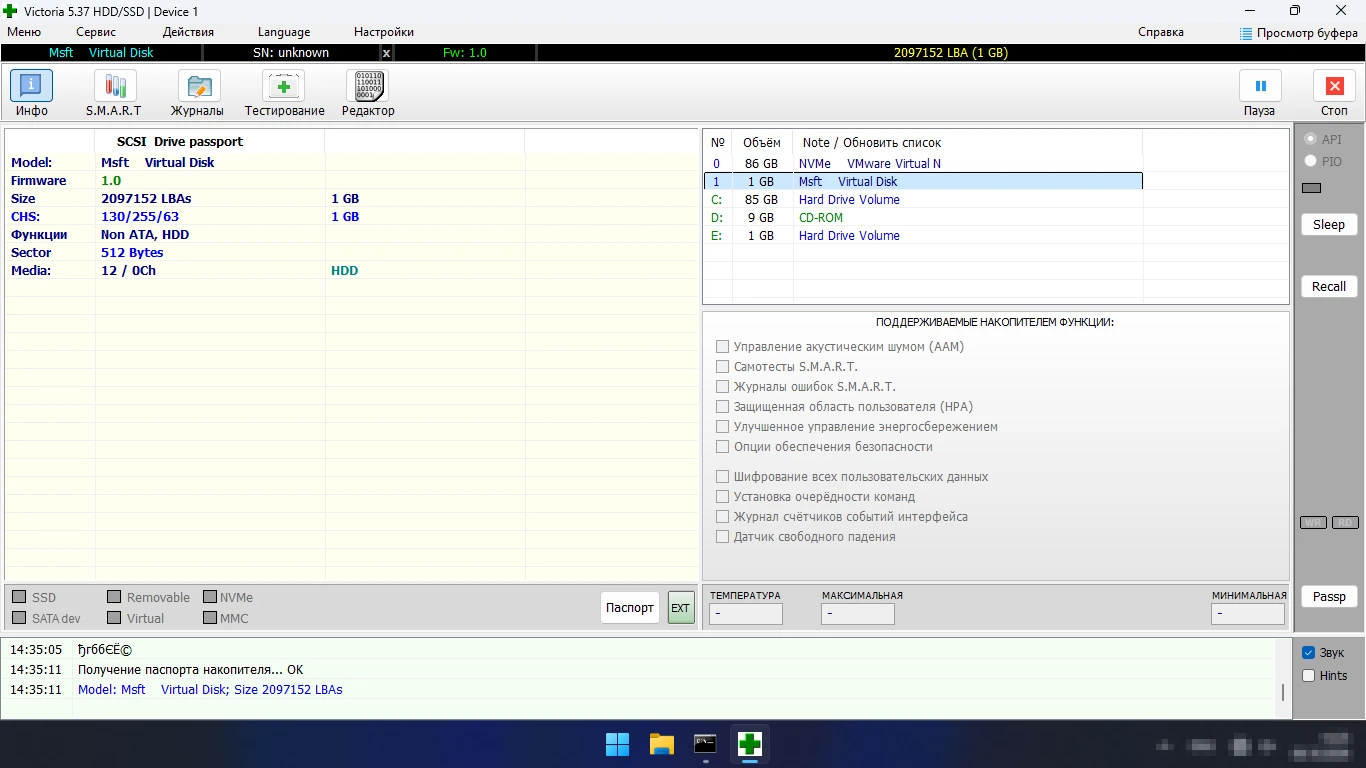This screenshot has height=768, width=1366.
Task: Click the Паспорт button
Action: click(x=630, y=608)
